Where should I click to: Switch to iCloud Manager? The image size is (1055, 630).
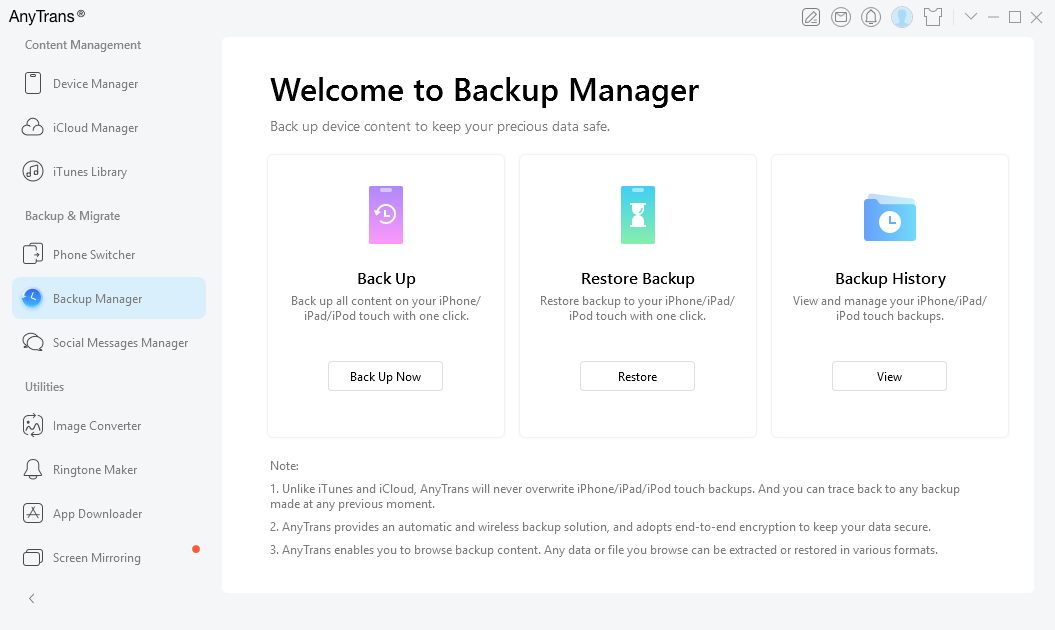(x=109, y=127)
